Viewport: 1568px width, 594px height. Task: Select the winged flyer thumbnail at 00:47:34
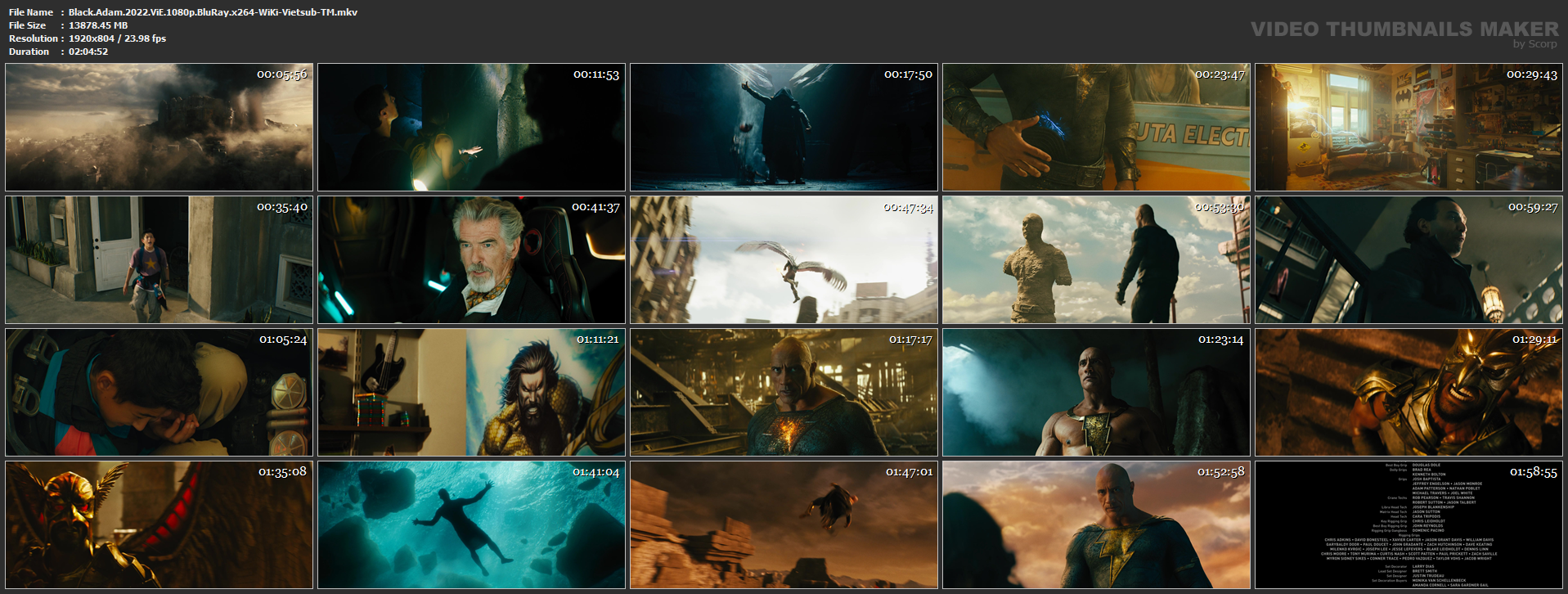coord(784,259)
